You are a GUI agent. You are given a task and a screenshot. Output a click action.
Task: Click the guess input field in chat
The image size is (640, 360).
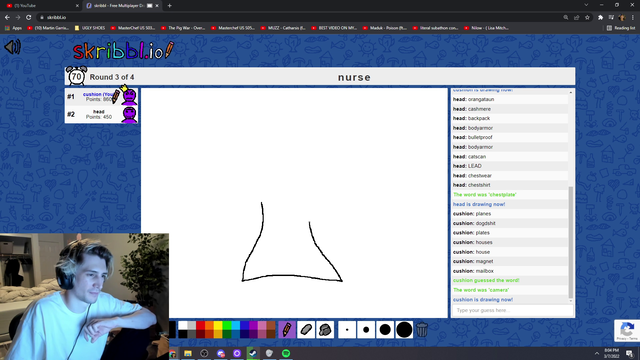click(x=513, y=311)
